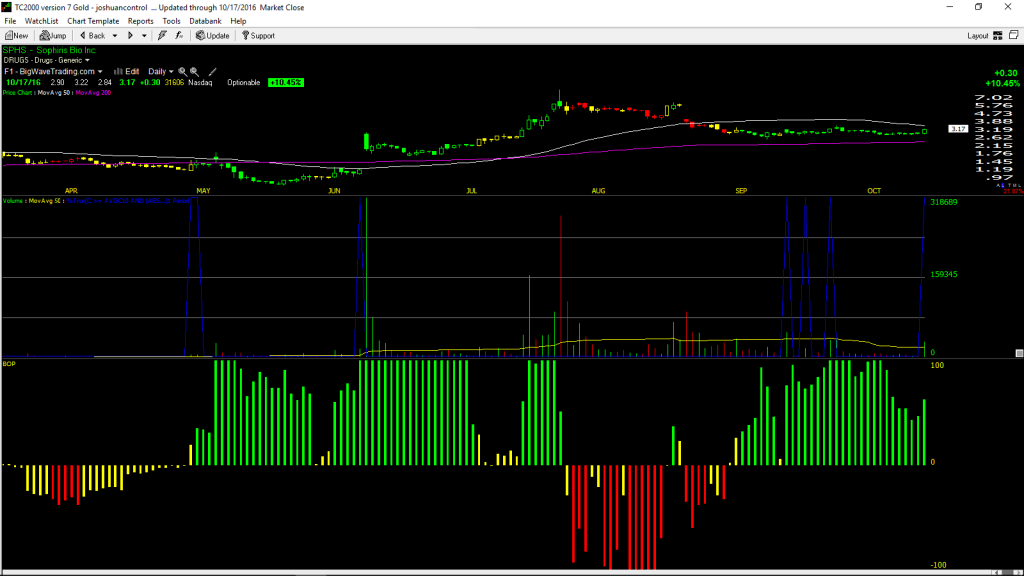Click the Update globe button
Viewport: 1024px width, 576px height.
[212, 36]
